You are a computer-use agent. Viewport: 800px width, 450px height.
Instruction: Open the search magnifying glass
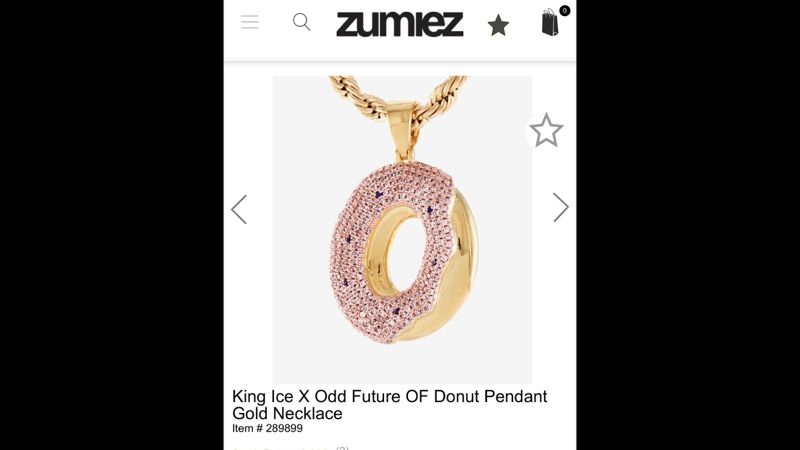(x=301, y=22)
